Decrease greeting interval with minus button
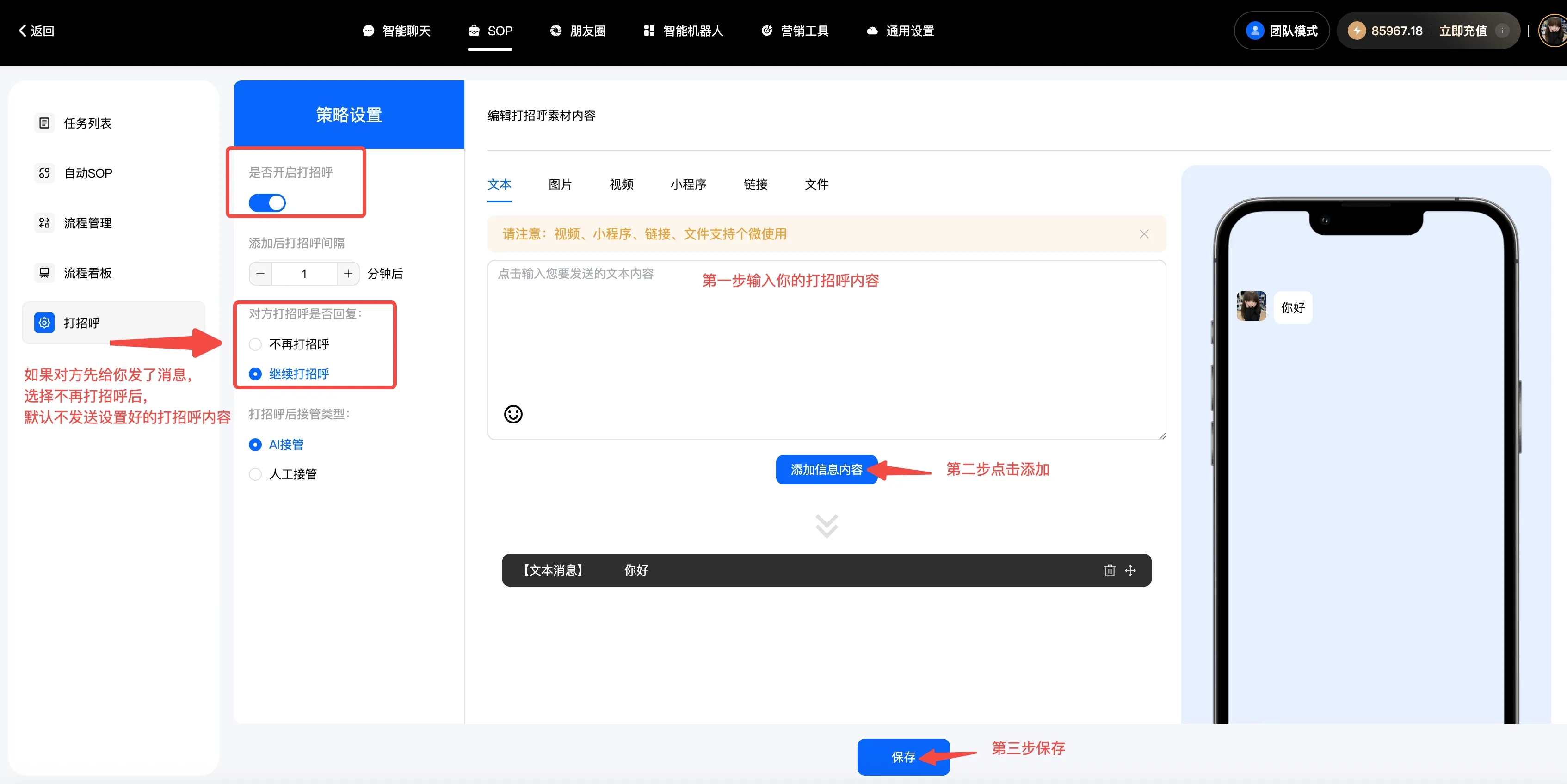This screenshot has height=784, width=1567. [x=260, y=274]
